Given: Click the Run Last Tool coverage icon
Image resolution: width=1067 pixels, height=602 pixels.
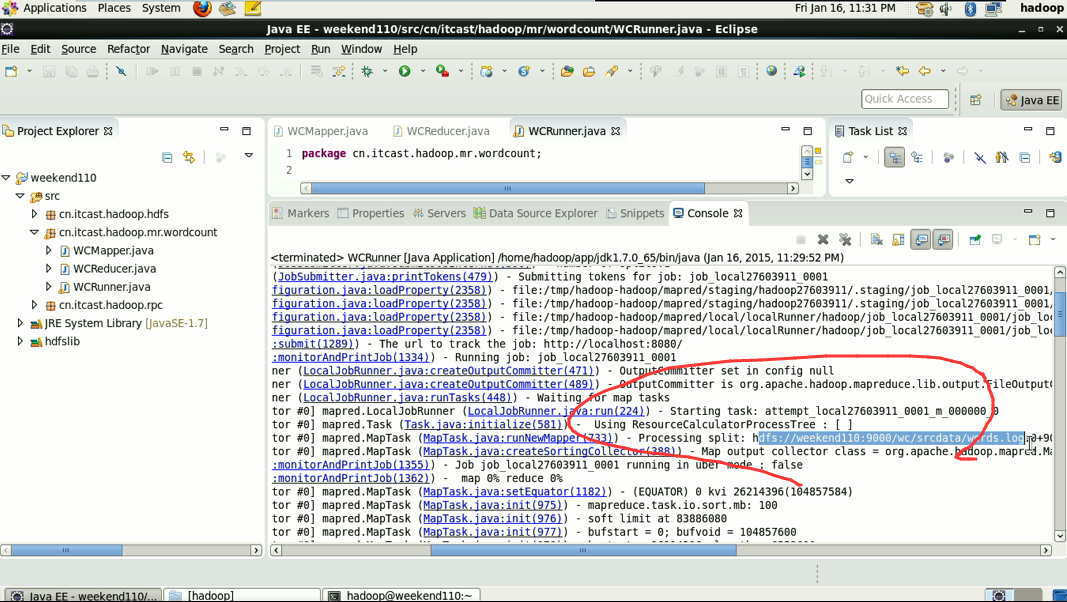Looking at the screenshot, I should (442, 71).
